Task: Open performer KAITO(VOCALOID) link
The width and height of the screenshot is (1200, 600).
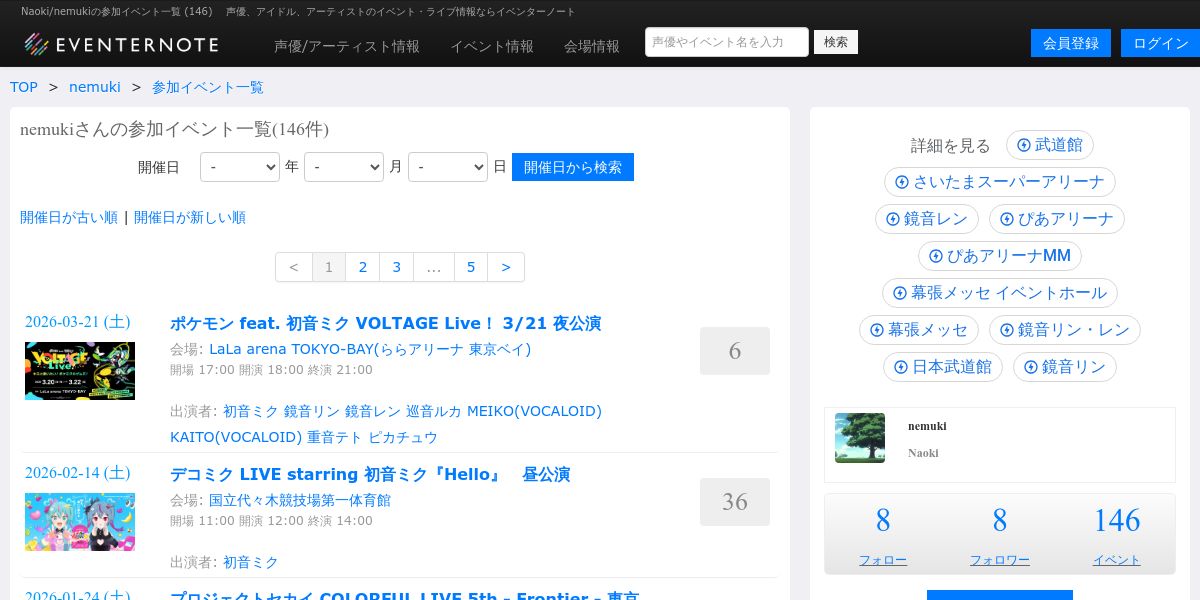Action: [236, 437]
